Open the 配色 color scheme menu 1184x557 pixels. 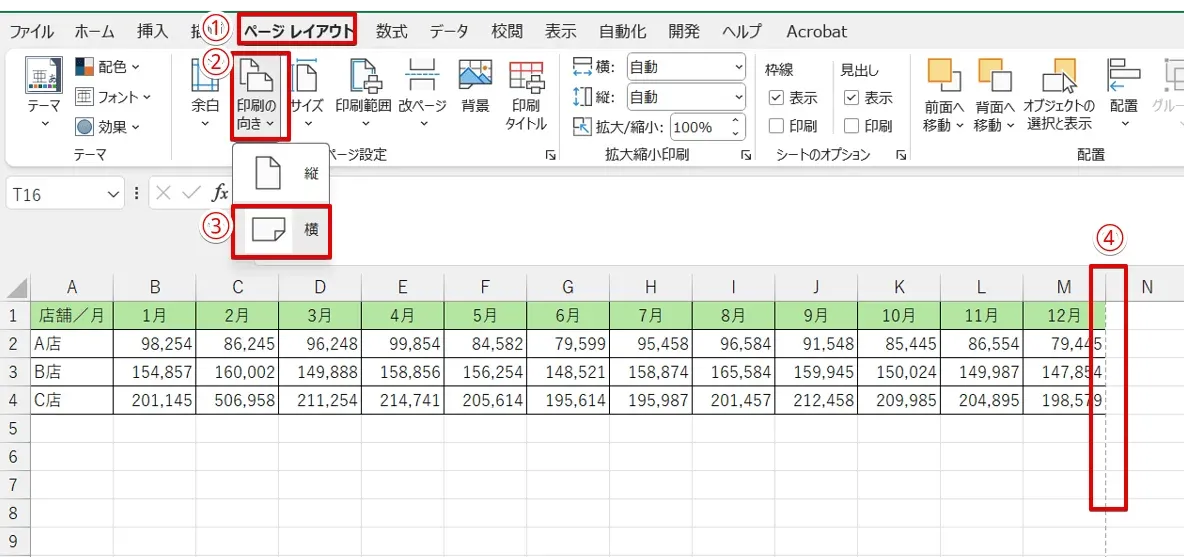pyautogui.click(x=107, y=67)
